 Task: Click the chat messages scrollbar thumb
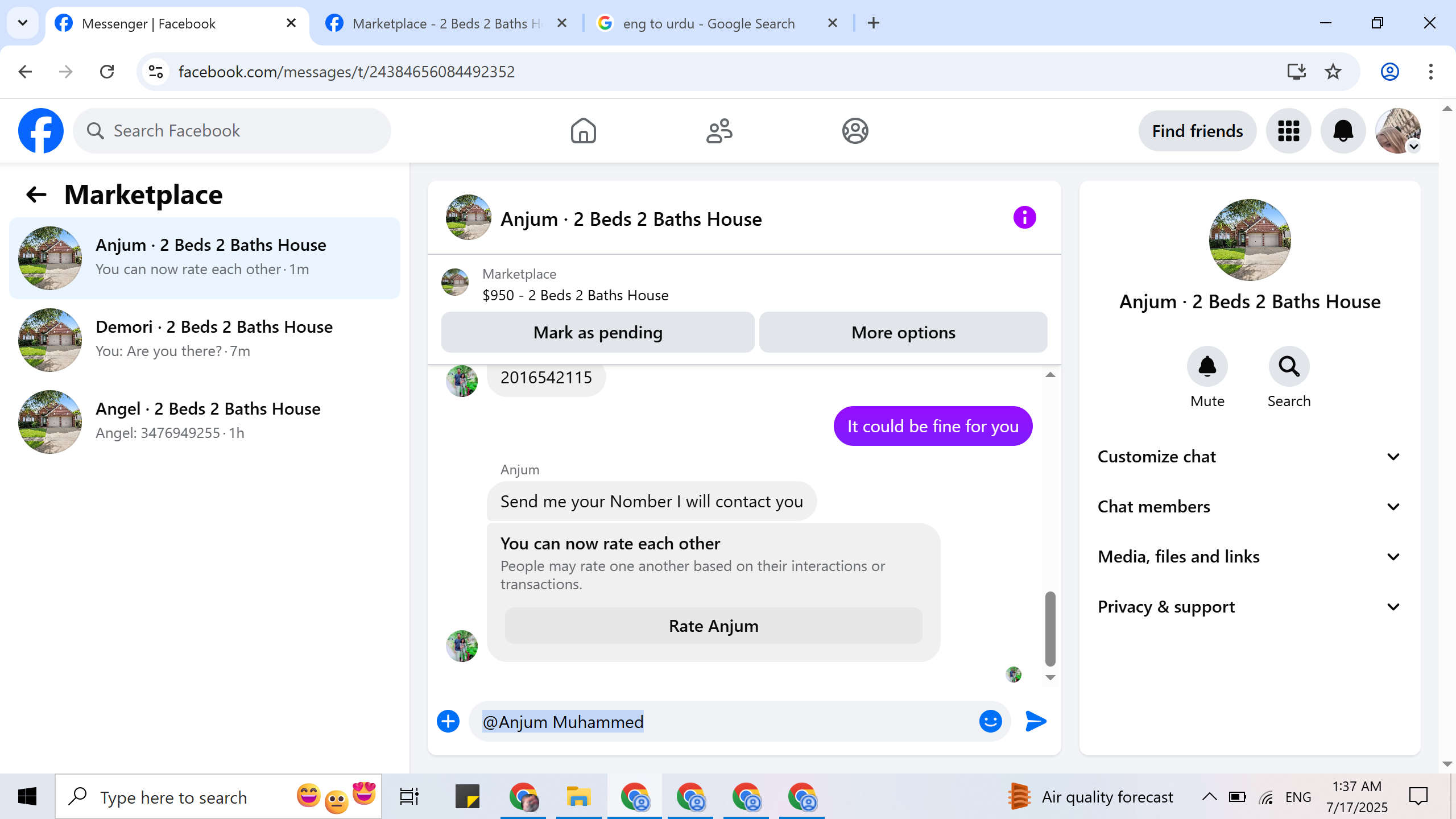(x=1050, y=628)
